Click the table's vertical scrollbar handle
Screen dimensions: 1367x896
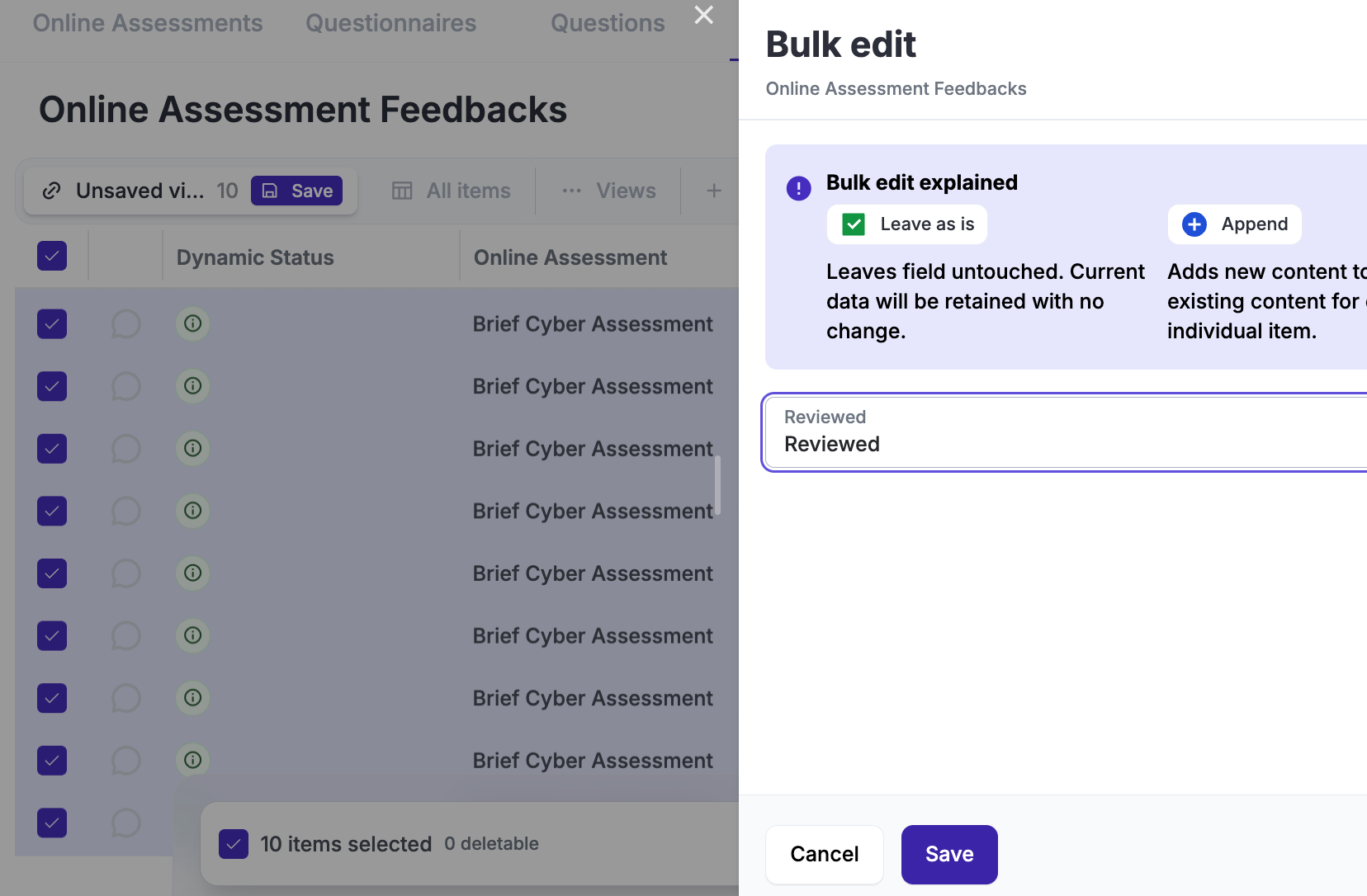(717, 485)
